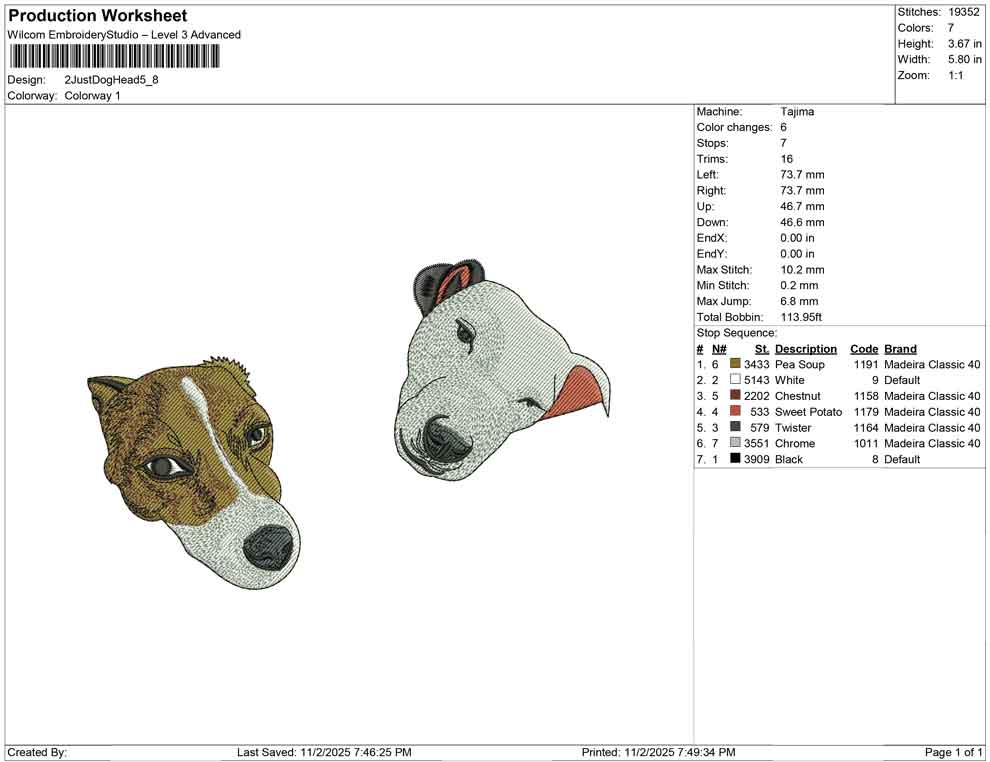Viewport: 990px width, 762px height.
Task: Click the Description column header
Action: (806, 348)
